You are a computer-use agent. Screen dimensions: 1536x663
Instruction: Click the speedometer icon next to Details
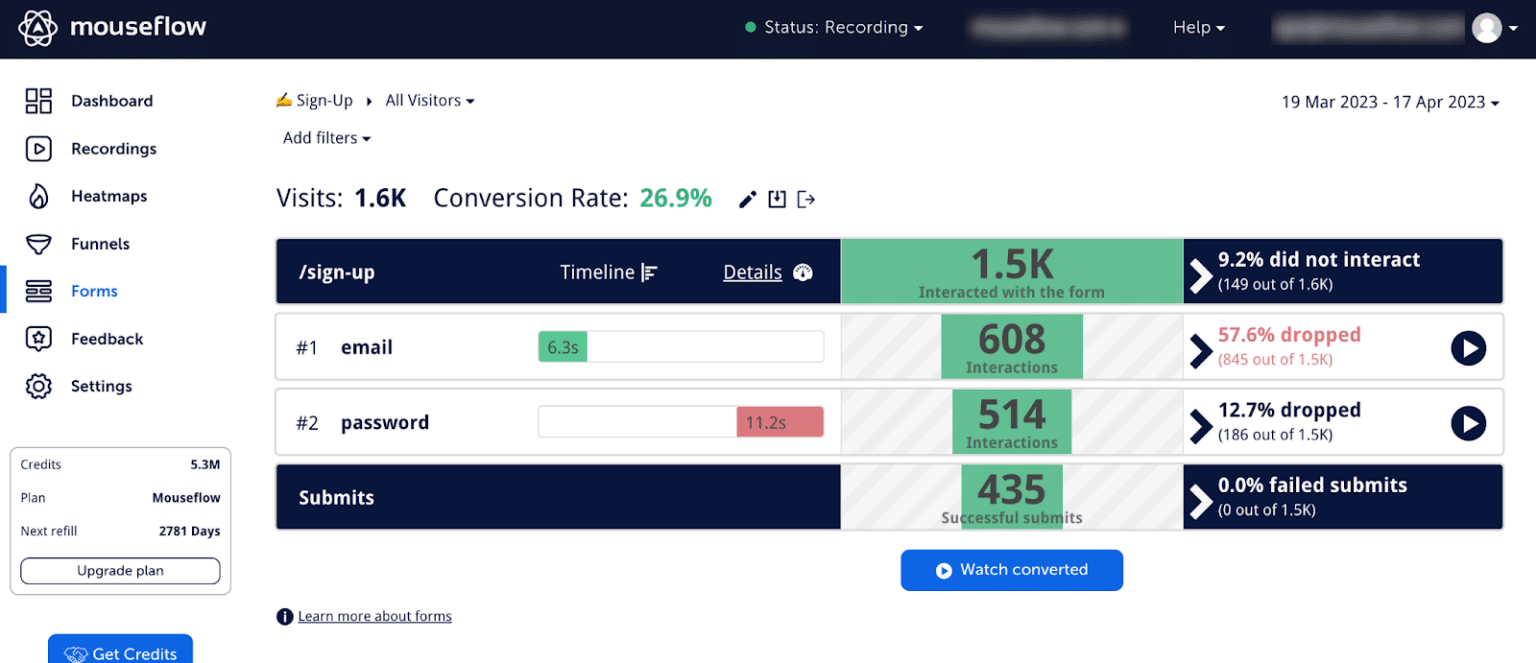click(803, 271)
